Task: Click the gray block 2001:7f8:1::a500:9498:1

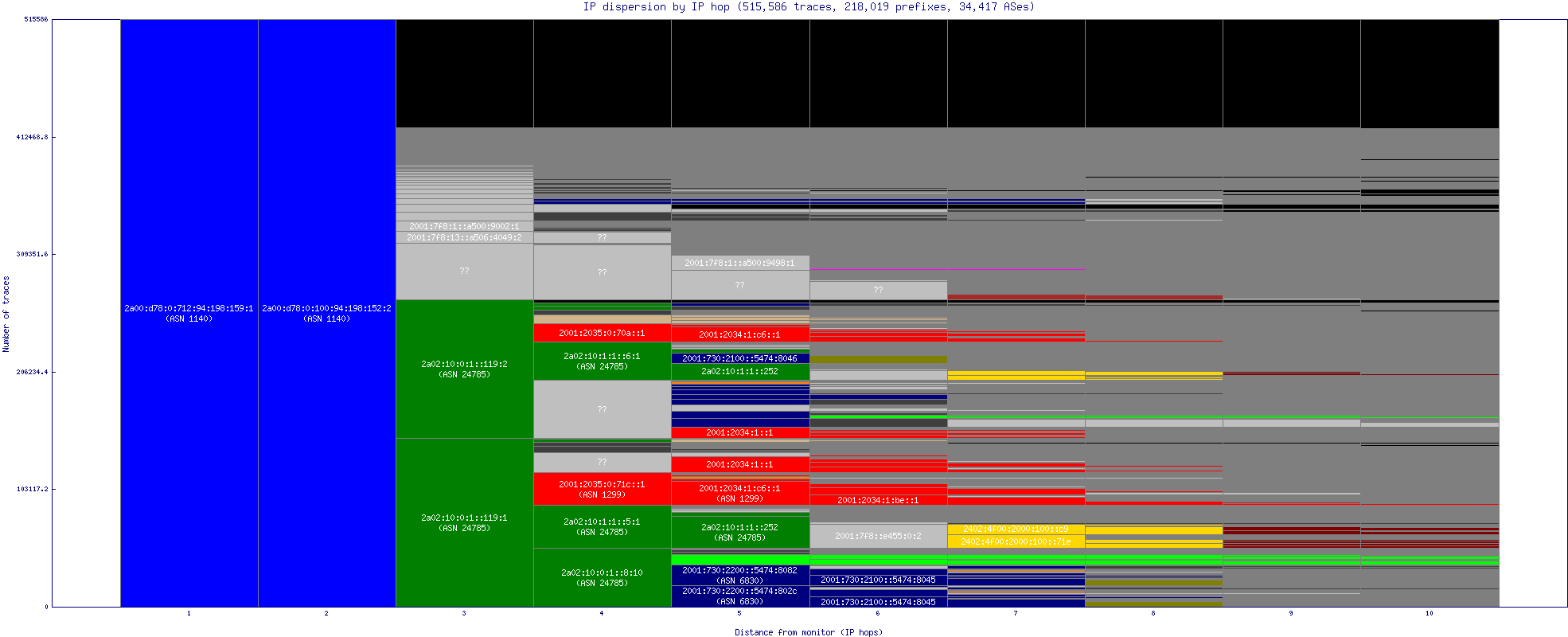Action: pyautogui.click(x=740, y=263)
